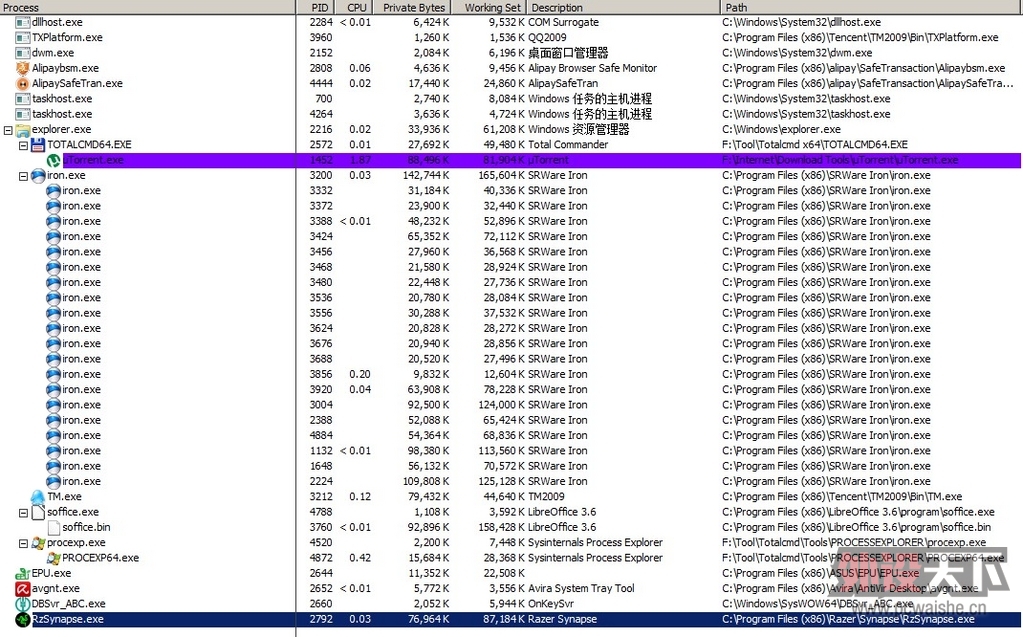Click the DBSvr_ABC.exe icon

point(22,604)
